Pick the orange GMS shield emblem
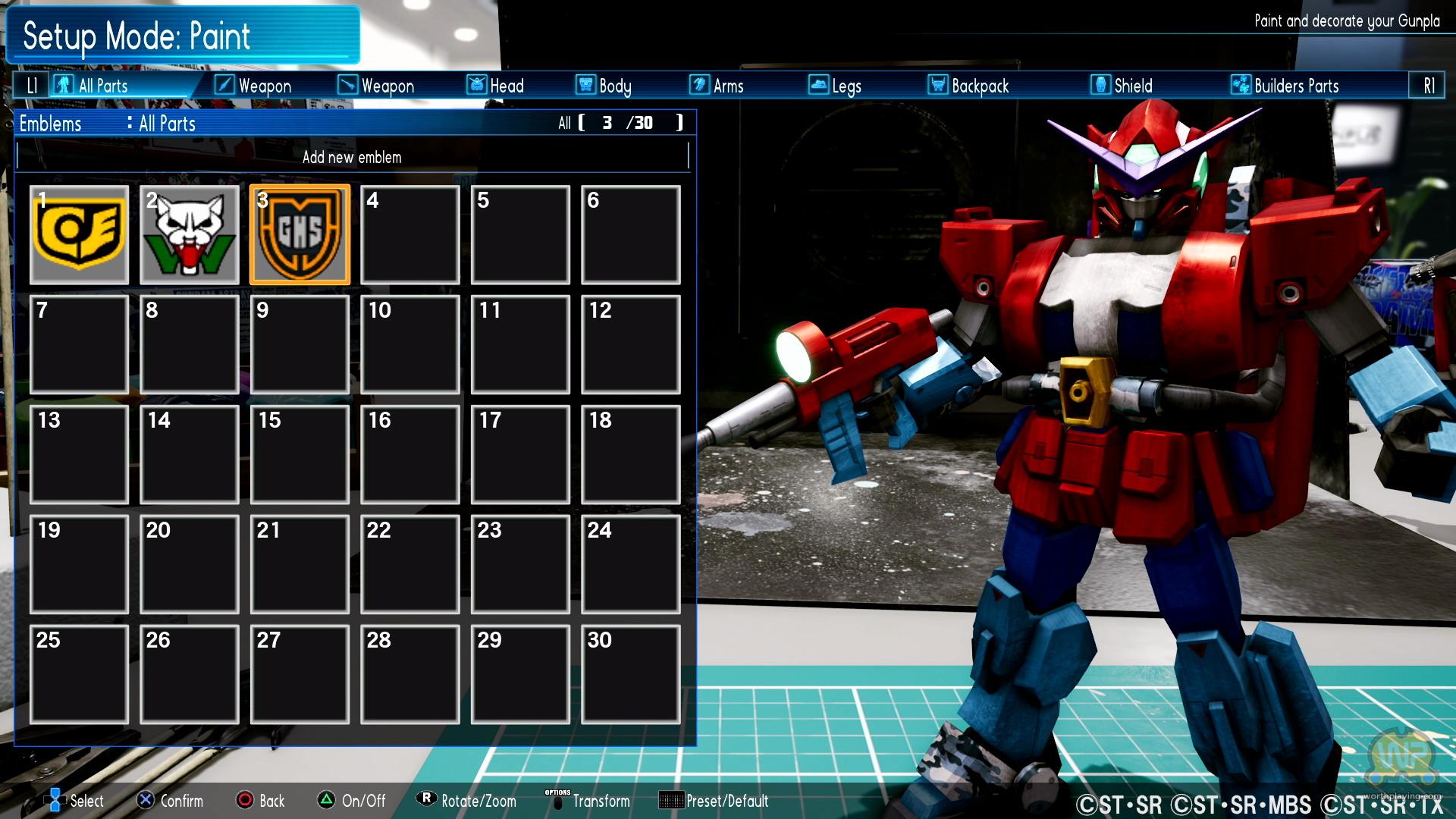 click(300, 235)
